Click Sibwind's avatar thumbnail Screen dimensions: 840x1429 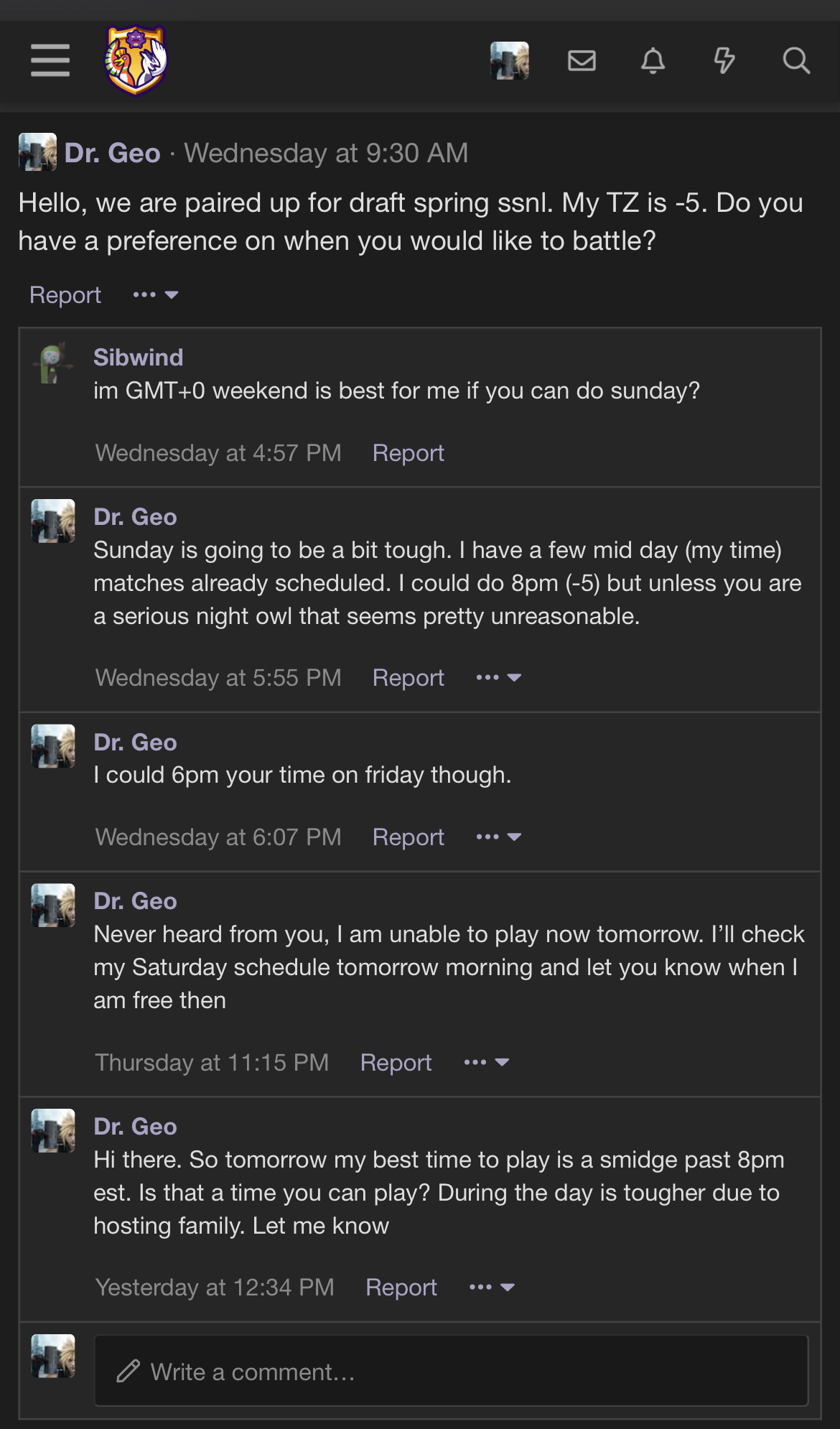(53, 363)
